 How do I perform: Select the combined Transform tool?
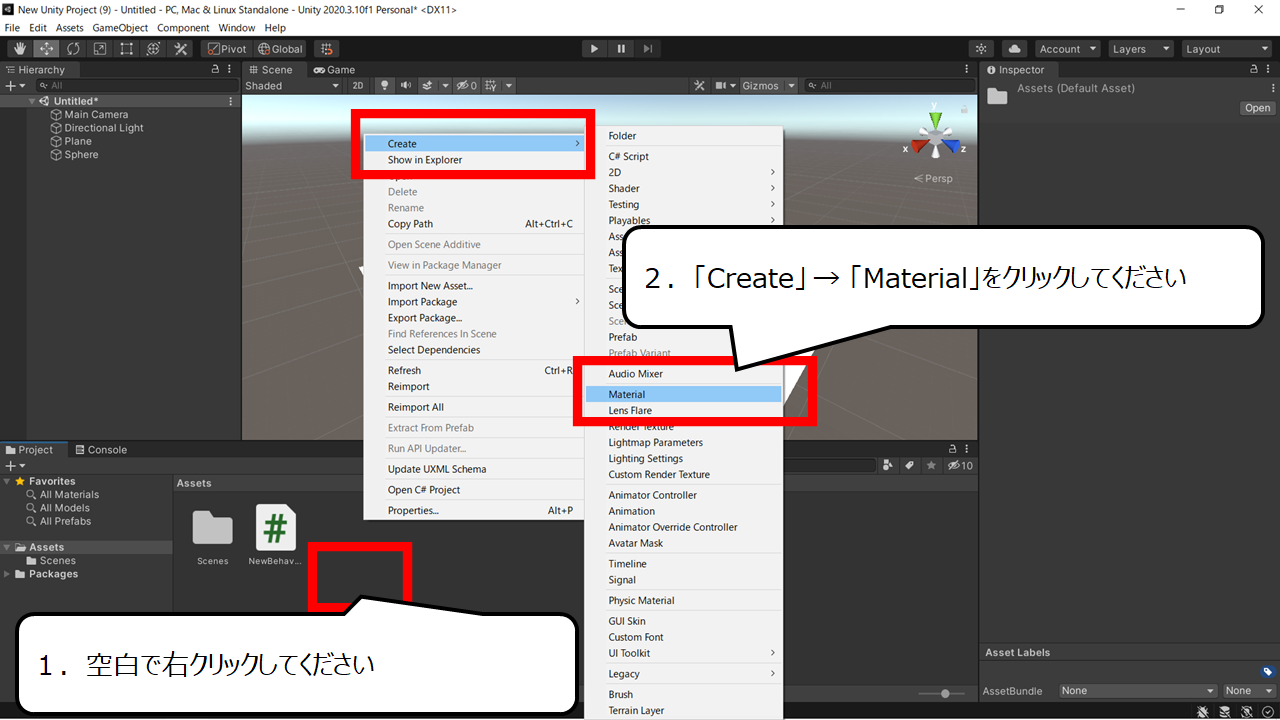click(154, 49)
